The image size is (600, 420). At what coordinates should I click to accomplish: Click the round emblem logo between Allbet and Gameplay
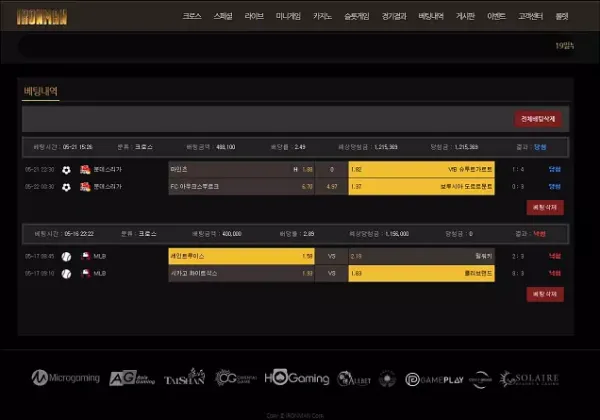click(387, 379)
